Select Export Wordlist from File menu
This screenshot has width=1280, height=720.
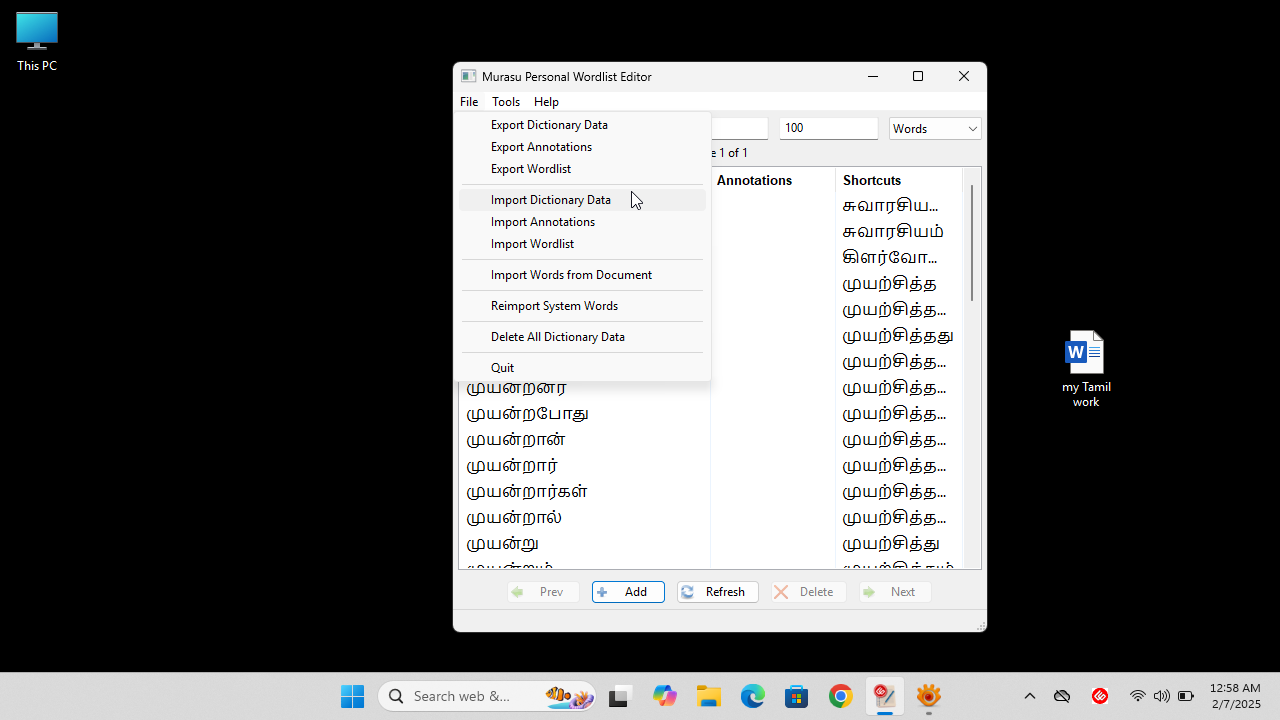(x=531, y=169)
